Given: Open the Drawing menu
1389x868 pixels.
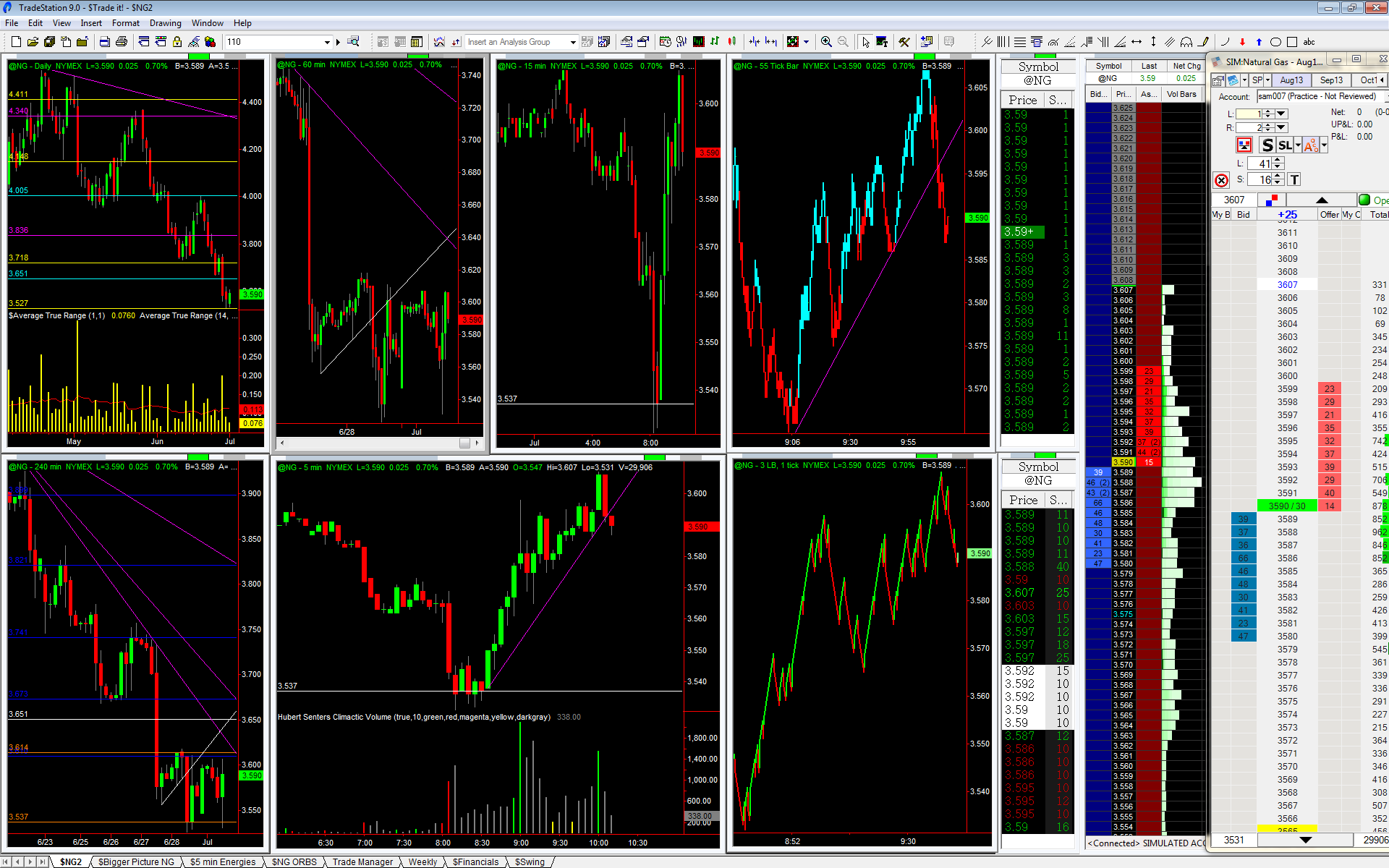Looking at the screenshot, I should tap(166, 23).
